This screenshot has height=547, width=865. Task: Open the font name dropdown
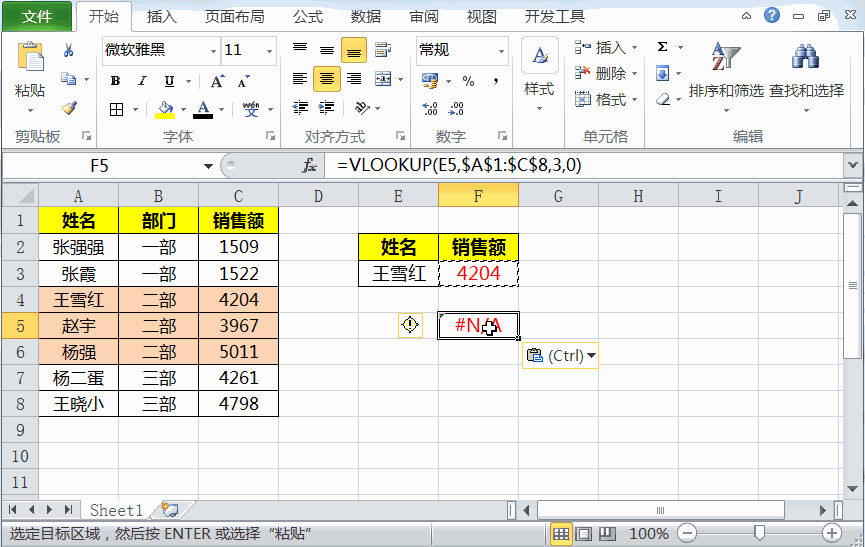point(213,51)
